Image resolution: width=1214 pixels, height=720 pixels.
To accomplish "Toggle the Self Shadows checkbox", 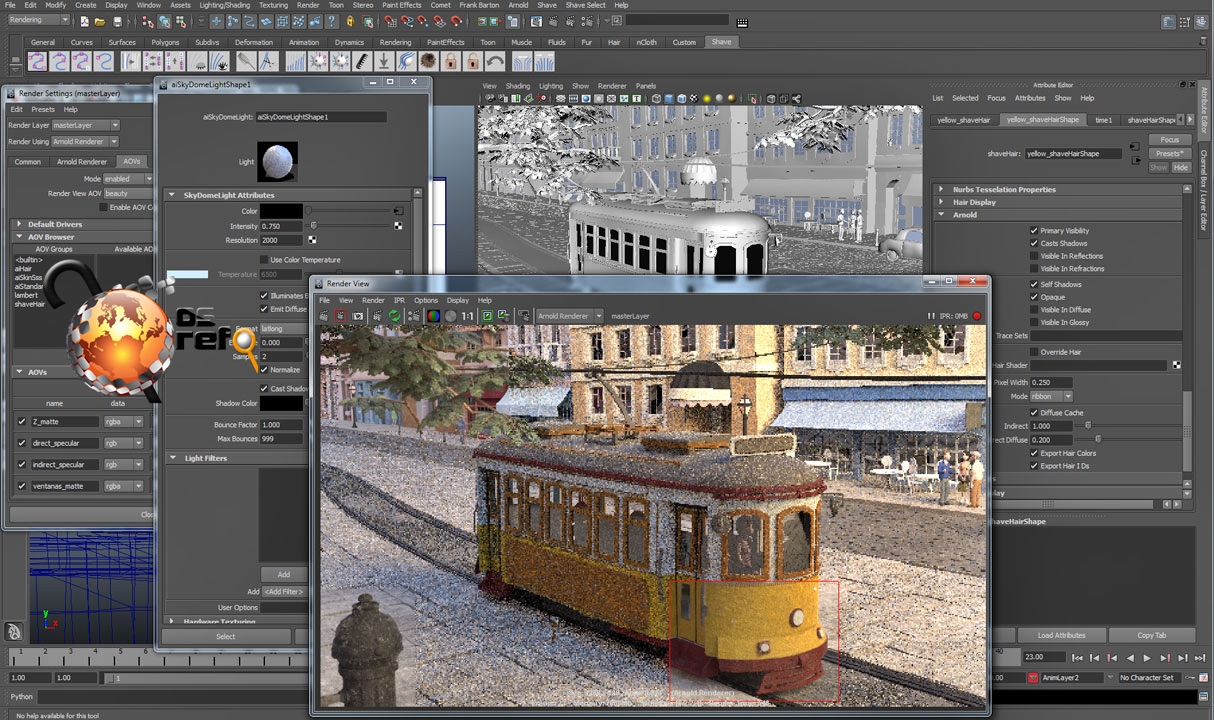I will point(1034,285).
